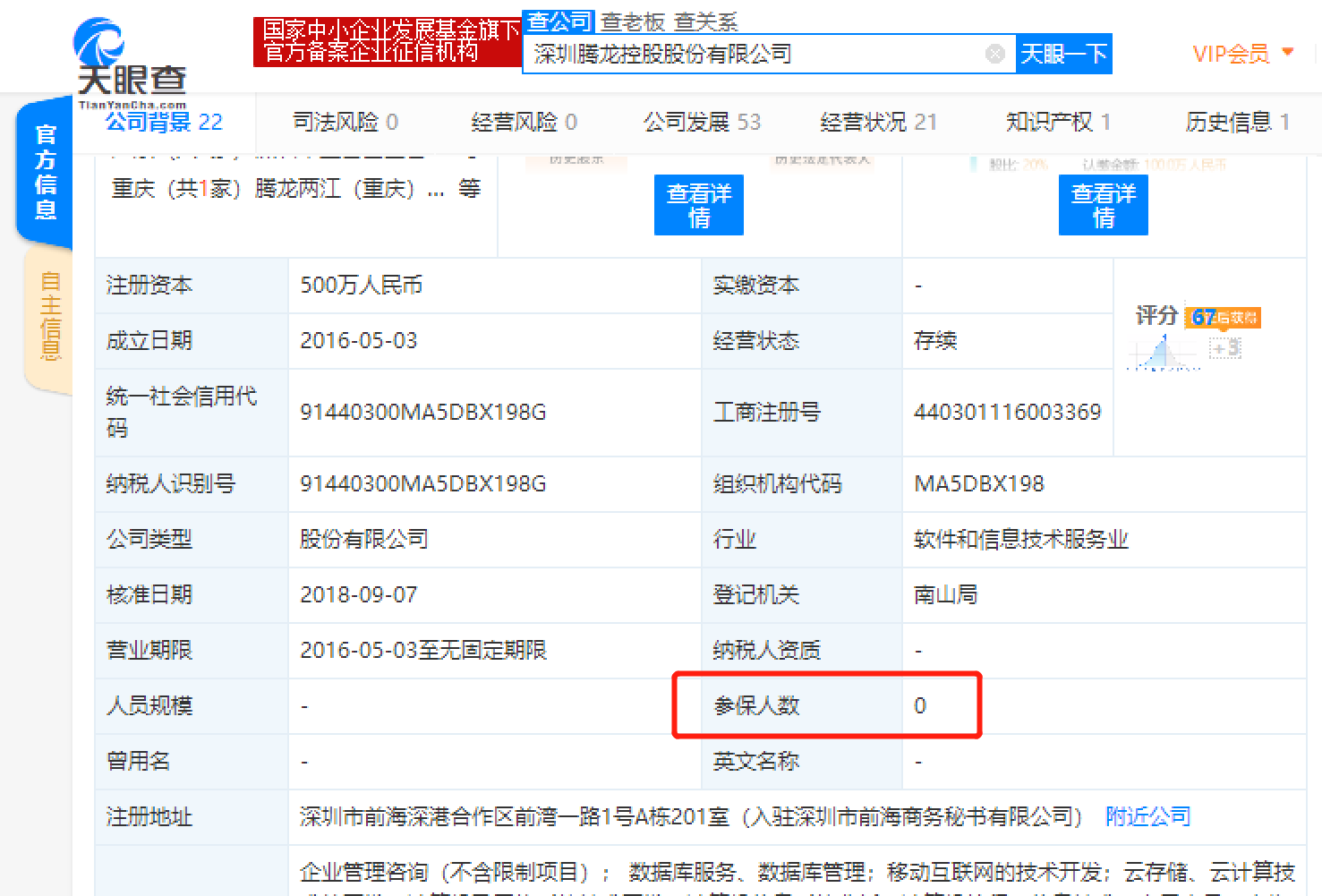Click the 经营状态 label
The height and width of the screenshot is (896, 1322).
[x=756, y=340]
